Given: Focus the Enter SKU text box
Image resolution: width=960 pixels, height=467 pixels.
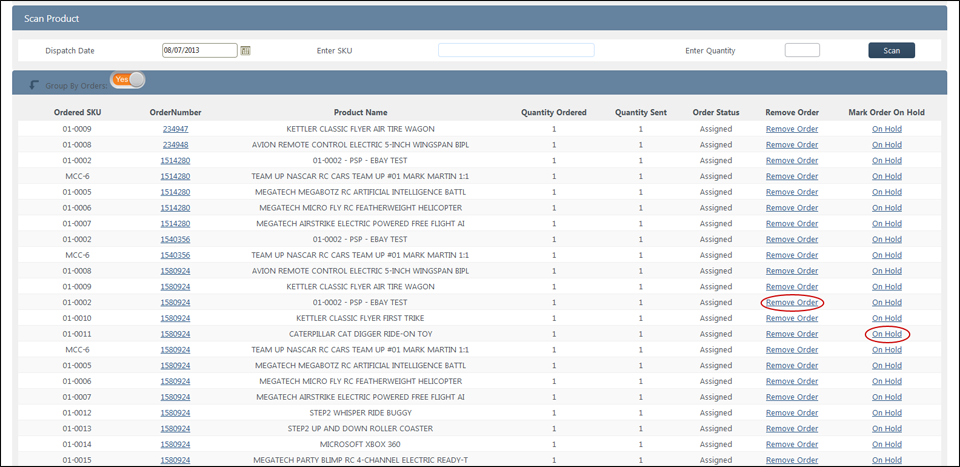Looking at the screenshot, I should [516, 50].
